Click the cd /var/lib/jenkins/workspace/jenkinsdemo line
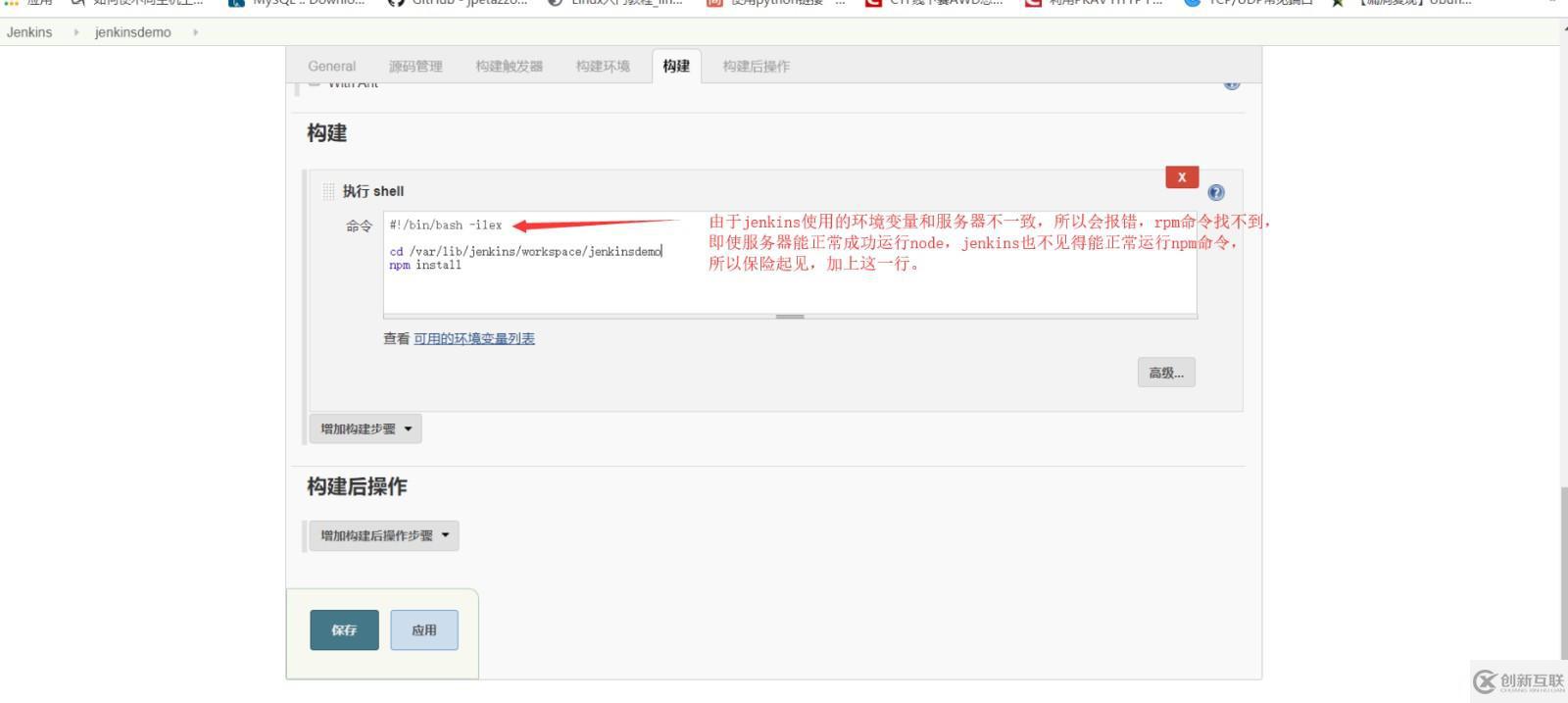 pos(525,251)
